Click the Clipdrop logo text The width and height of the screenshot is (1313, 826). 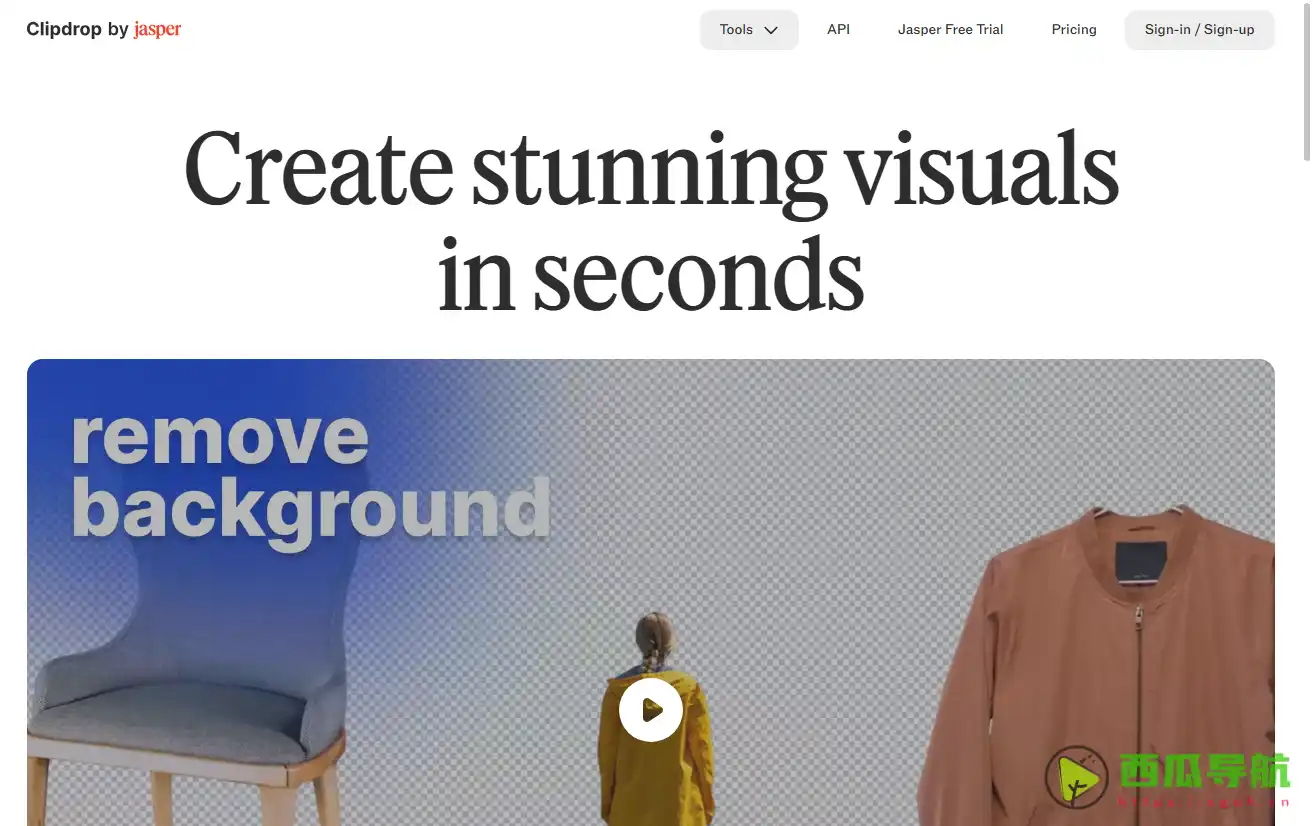pos(64,29)
